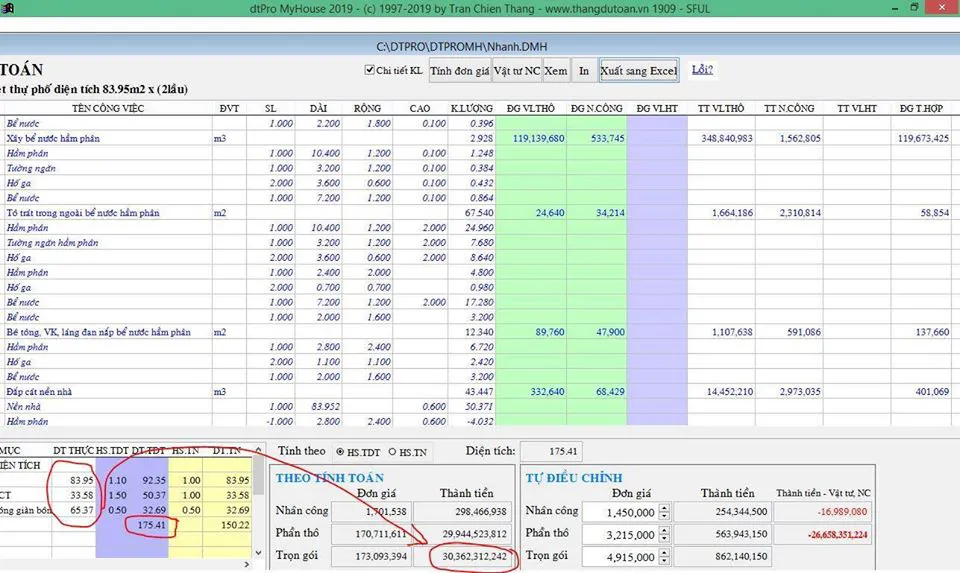Edit Nhân công đơn giá in Tự điều chỉnh
The image size is (960, 573).
click(622, 512)
